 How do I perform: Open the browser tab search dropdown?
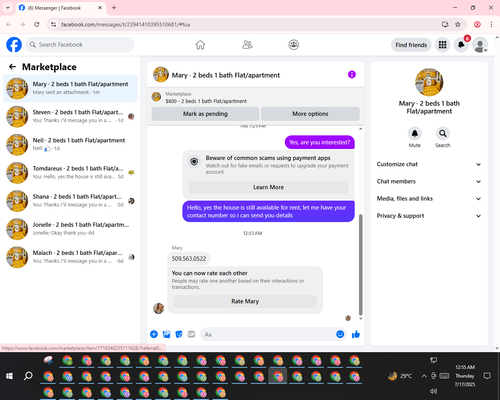coord(8,7)
